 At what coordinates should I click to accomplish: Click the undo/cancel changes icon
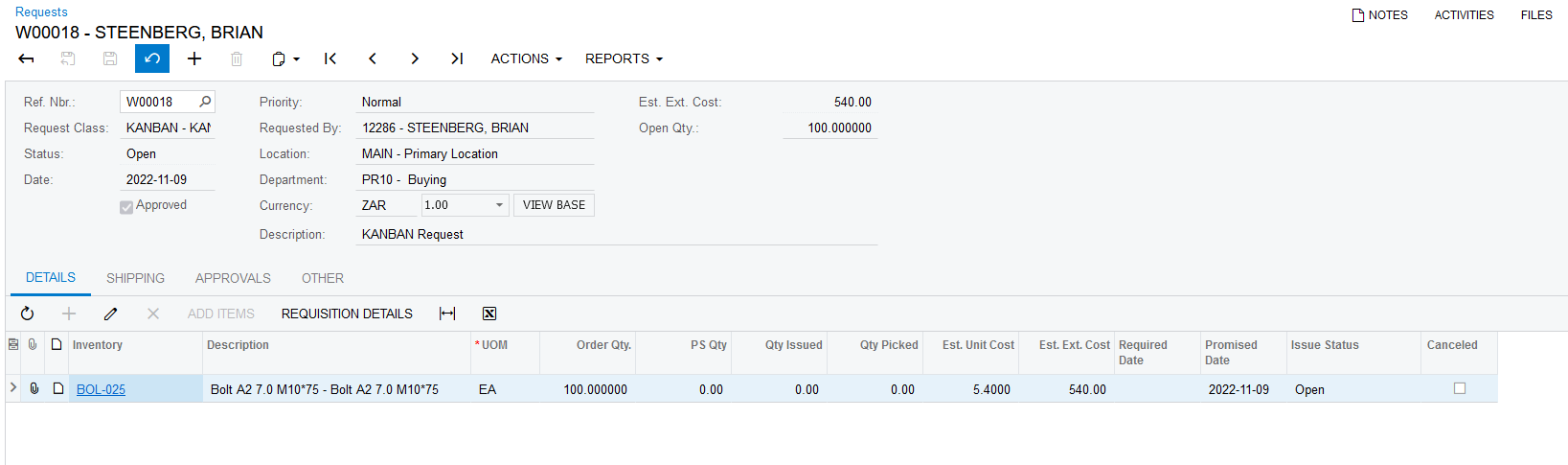click(152, 58)
